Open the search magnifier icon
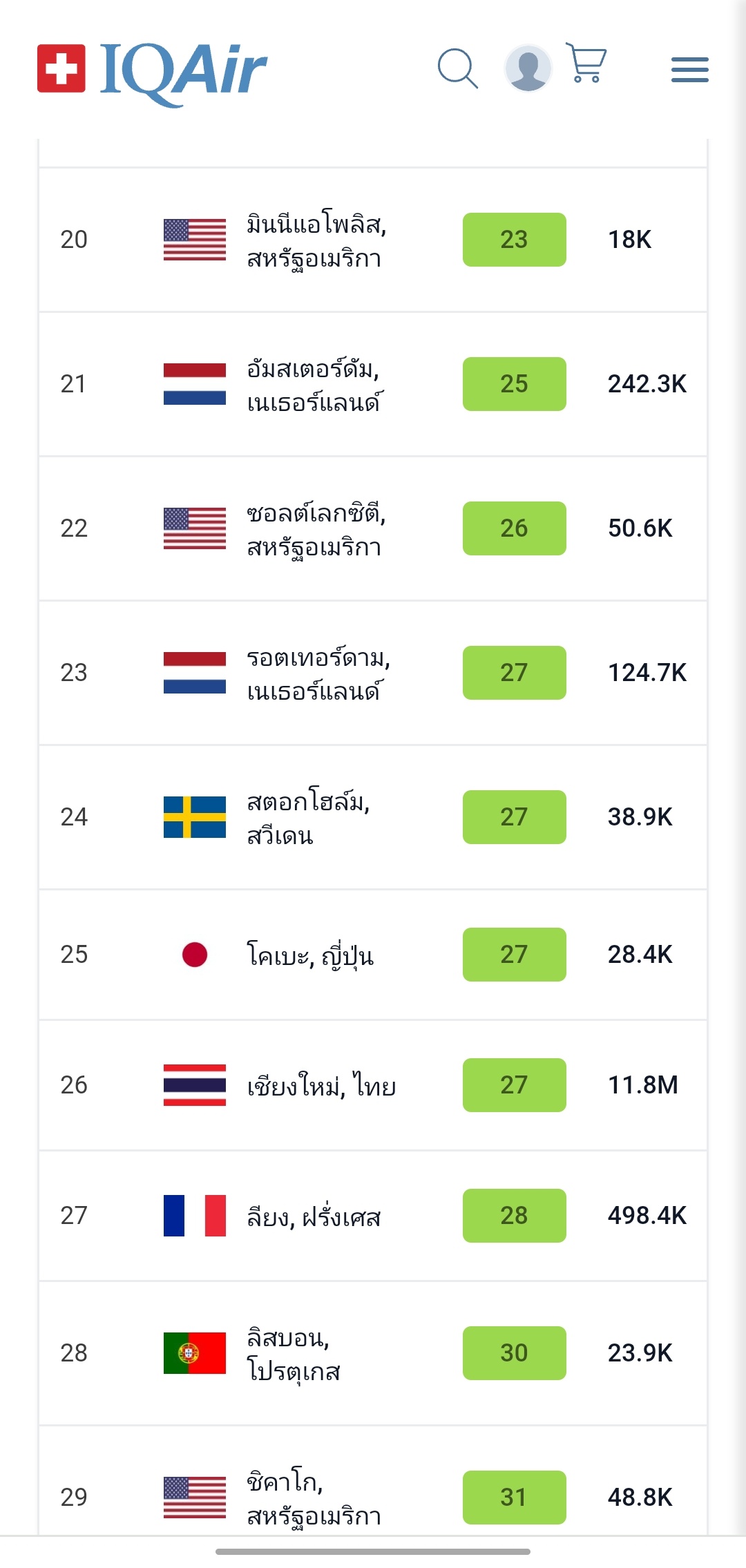This screenshot has width=746, height=1568. [457, 68]
